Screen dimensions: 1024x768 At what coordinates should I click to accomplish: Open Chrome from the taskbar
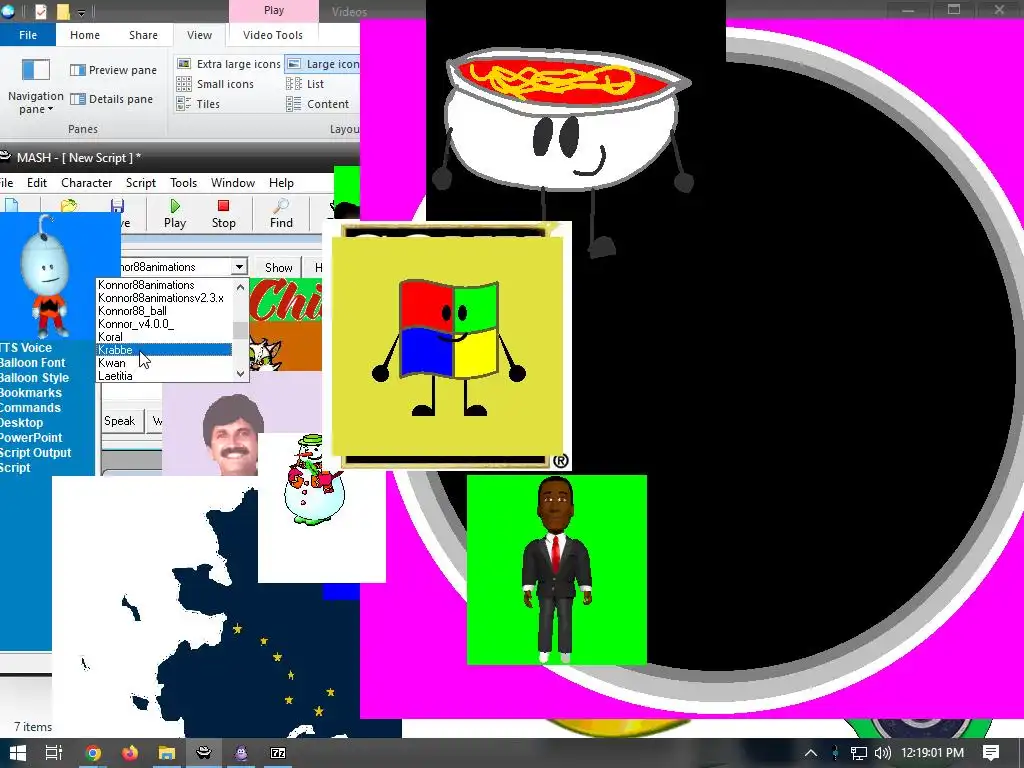pyautogui.click(x=93, y=753)
